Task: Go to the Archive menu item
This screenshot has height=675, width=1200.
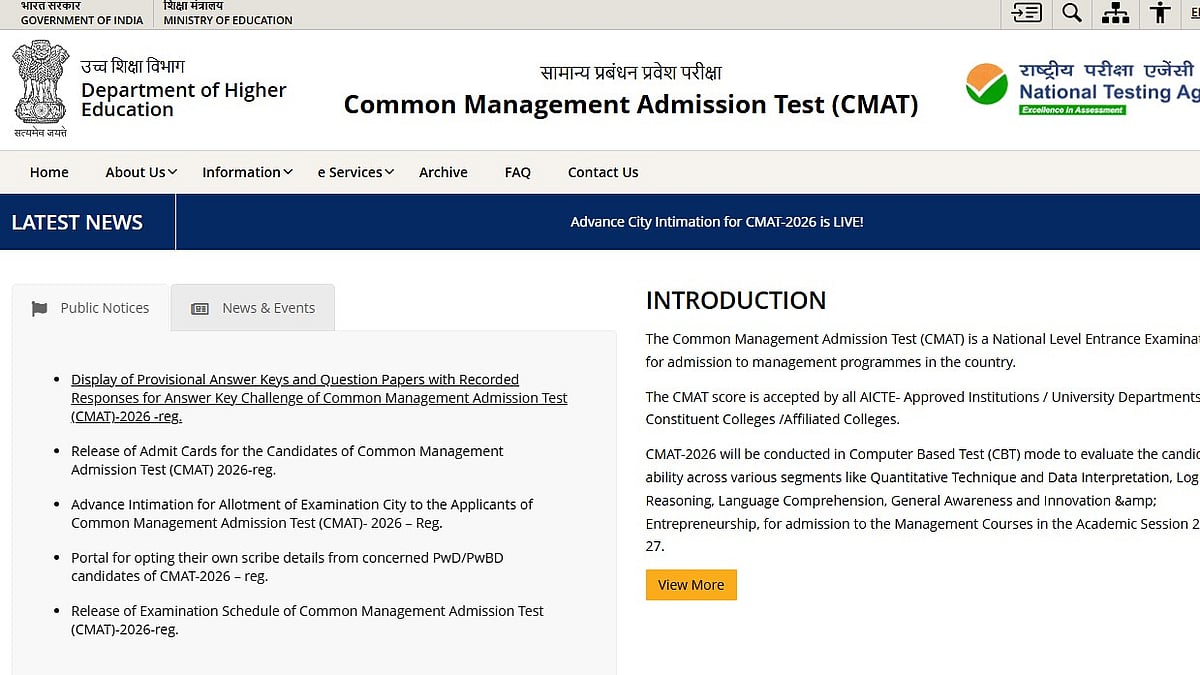Action: (443, 172)
